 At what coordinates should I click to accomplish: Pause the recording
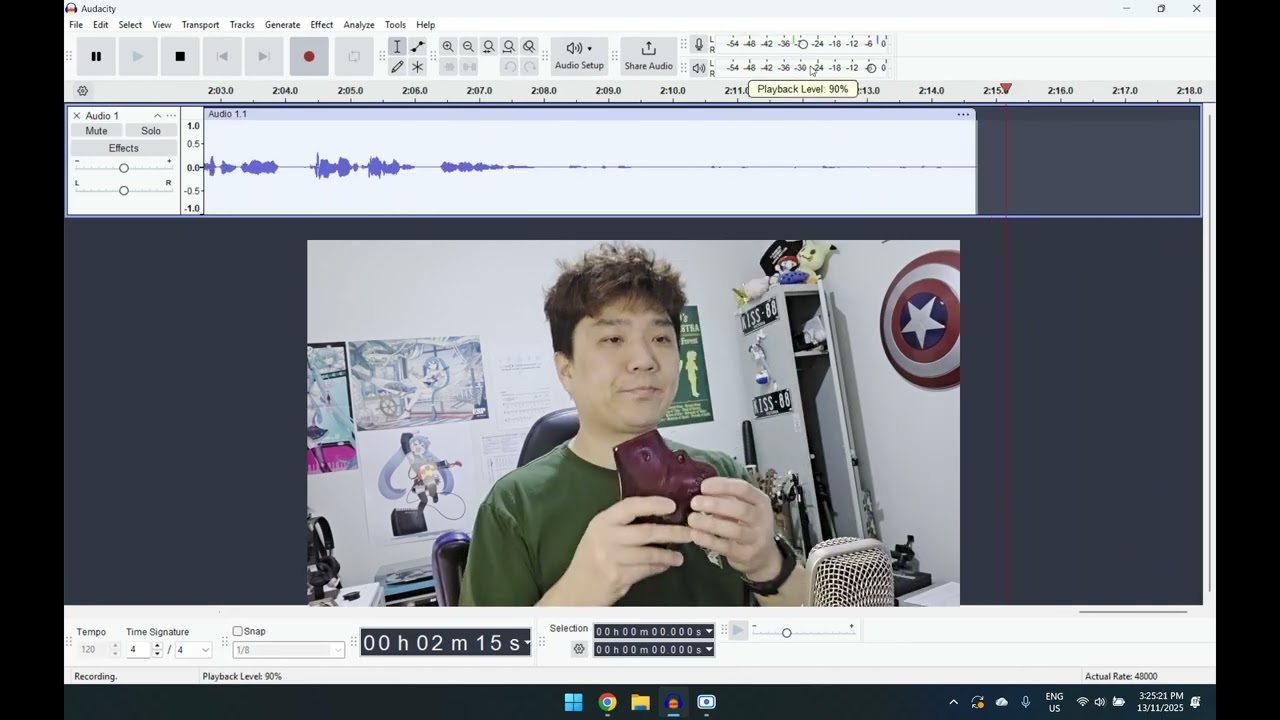click(96, 56)
